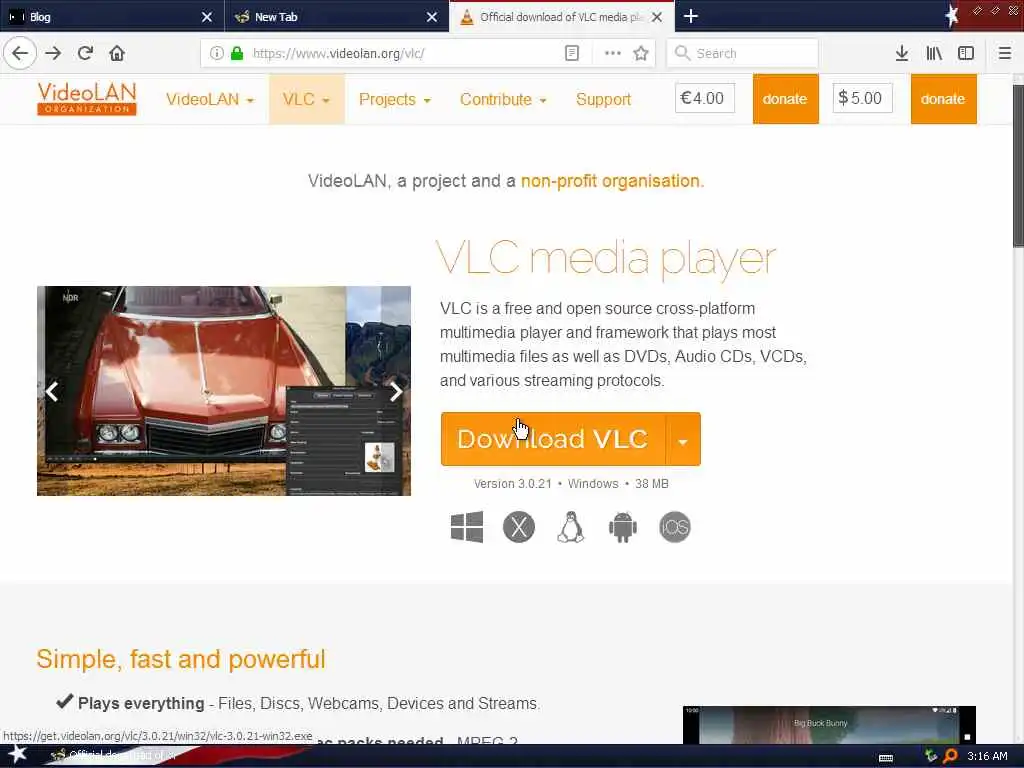Open the Support page
The image size is (1024, 768).
click(603, 99)
